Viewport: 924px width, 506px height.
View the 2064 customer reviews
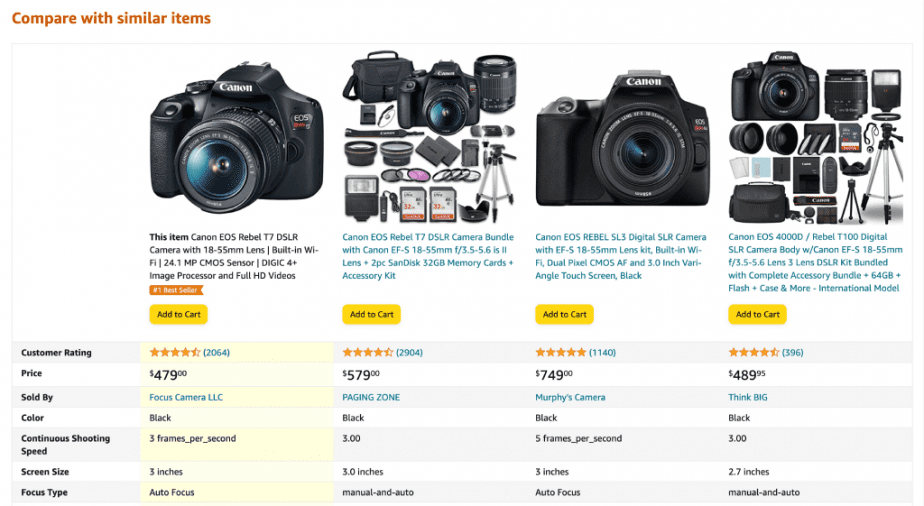(216, 352)
